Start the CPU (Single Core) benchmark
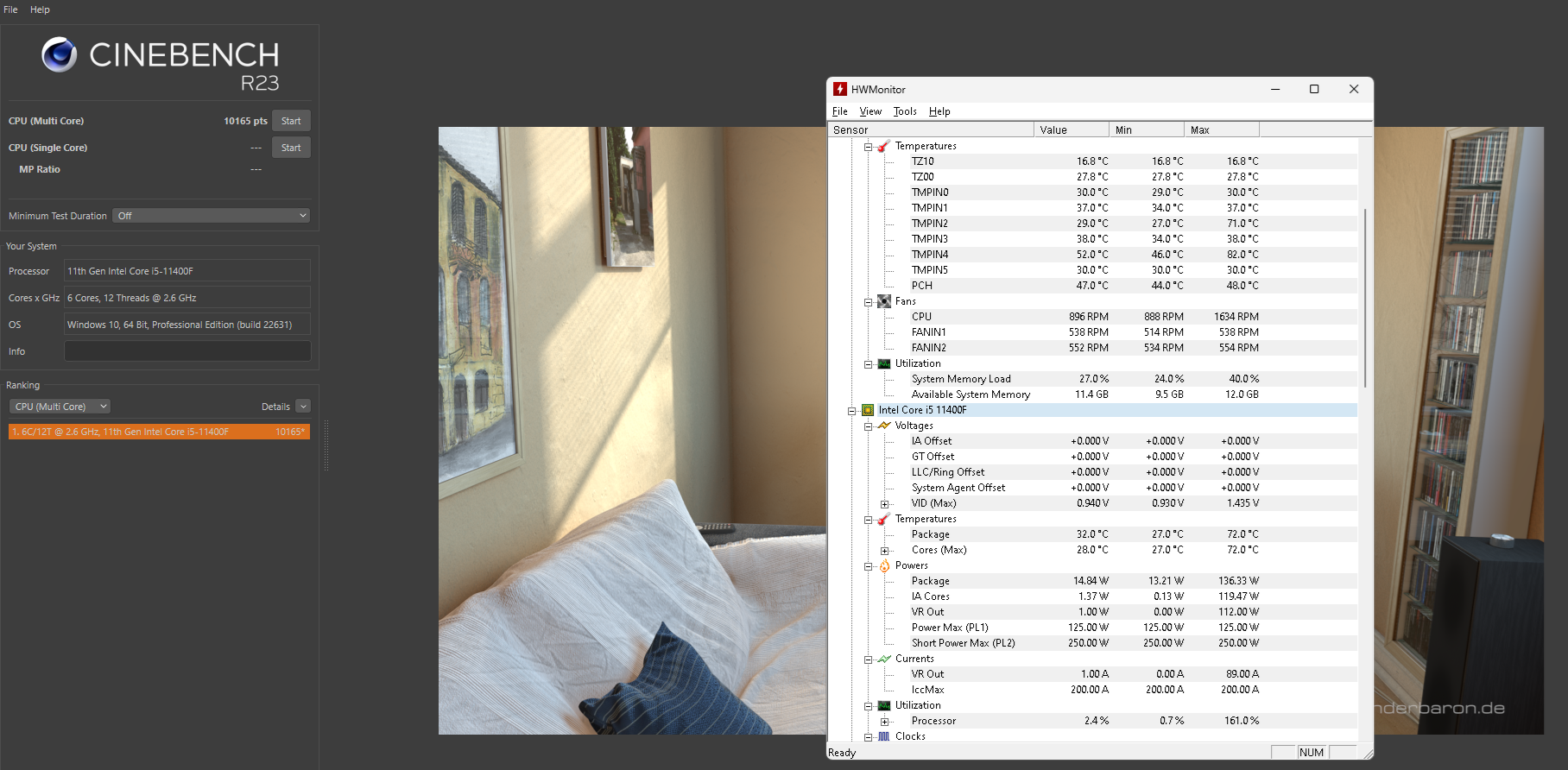Viewport: 1568px width, 770px height. pyautogui.click(x=291, y=148)
